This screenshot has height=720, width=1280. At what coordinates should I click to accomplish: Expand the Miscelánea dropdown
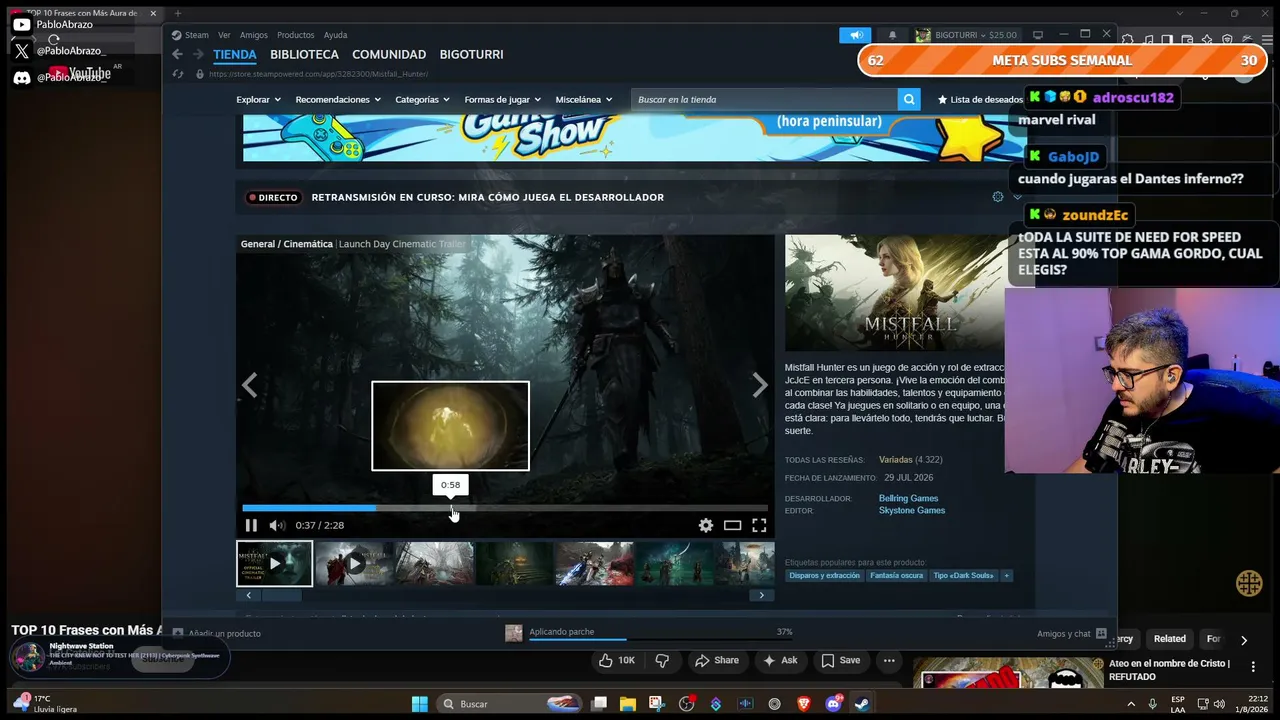[x=583, y=99]
